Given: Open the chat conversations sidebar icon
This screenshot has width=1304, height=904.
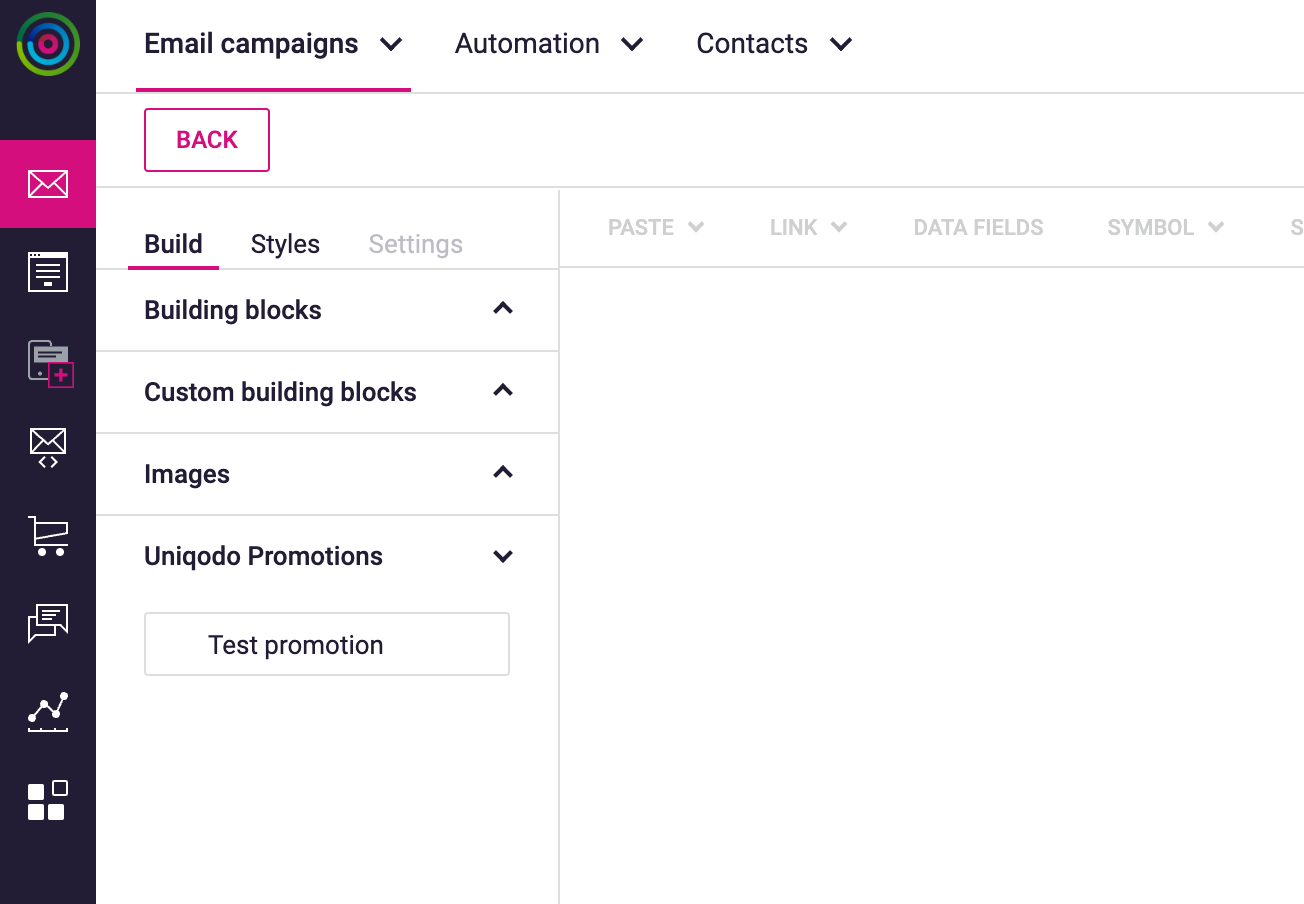Looking at the screenshot, I should tap(48, 623).
